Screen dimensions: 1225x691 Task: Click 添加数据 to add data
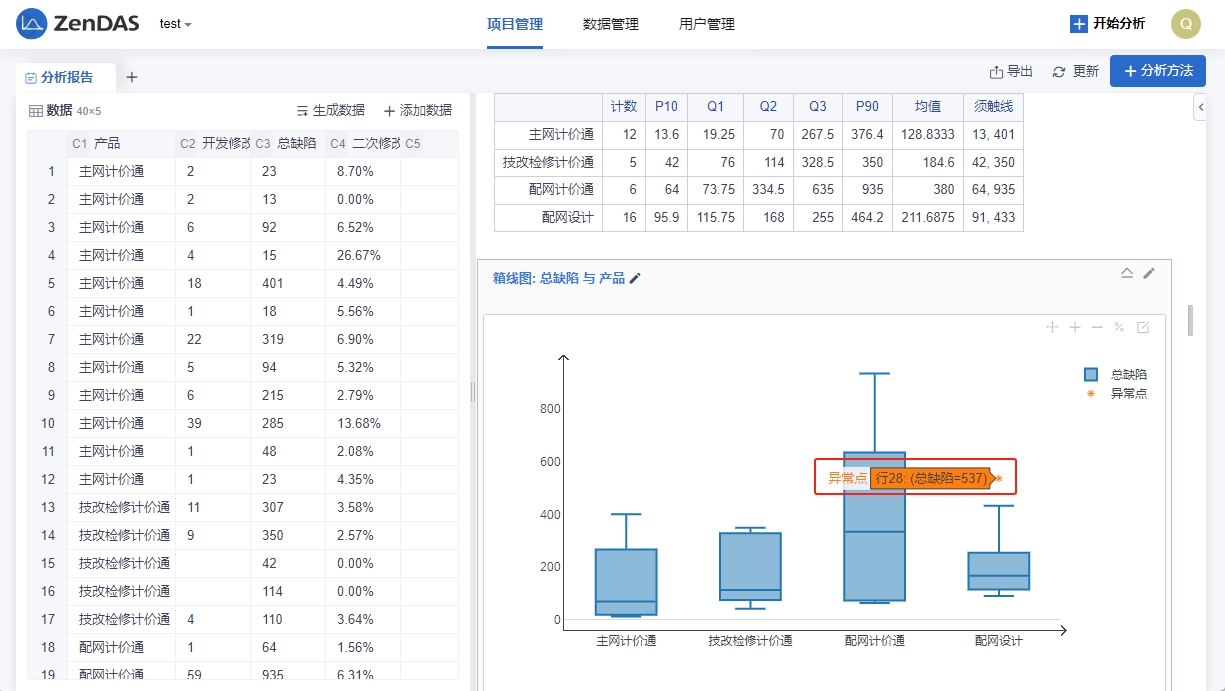(x=417, y=110)
